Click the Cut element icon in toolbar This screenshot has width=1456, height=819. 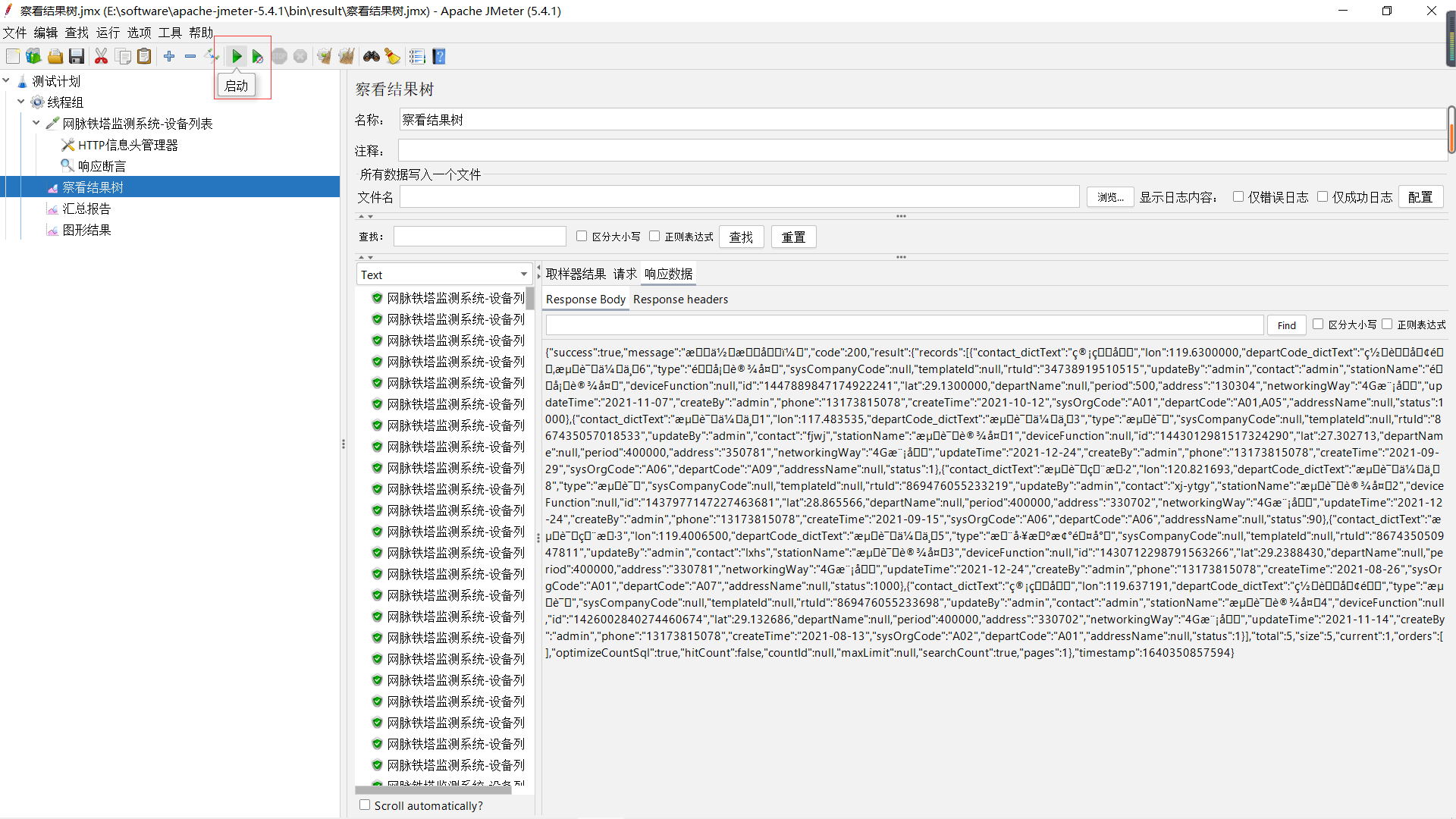(102, 56)
